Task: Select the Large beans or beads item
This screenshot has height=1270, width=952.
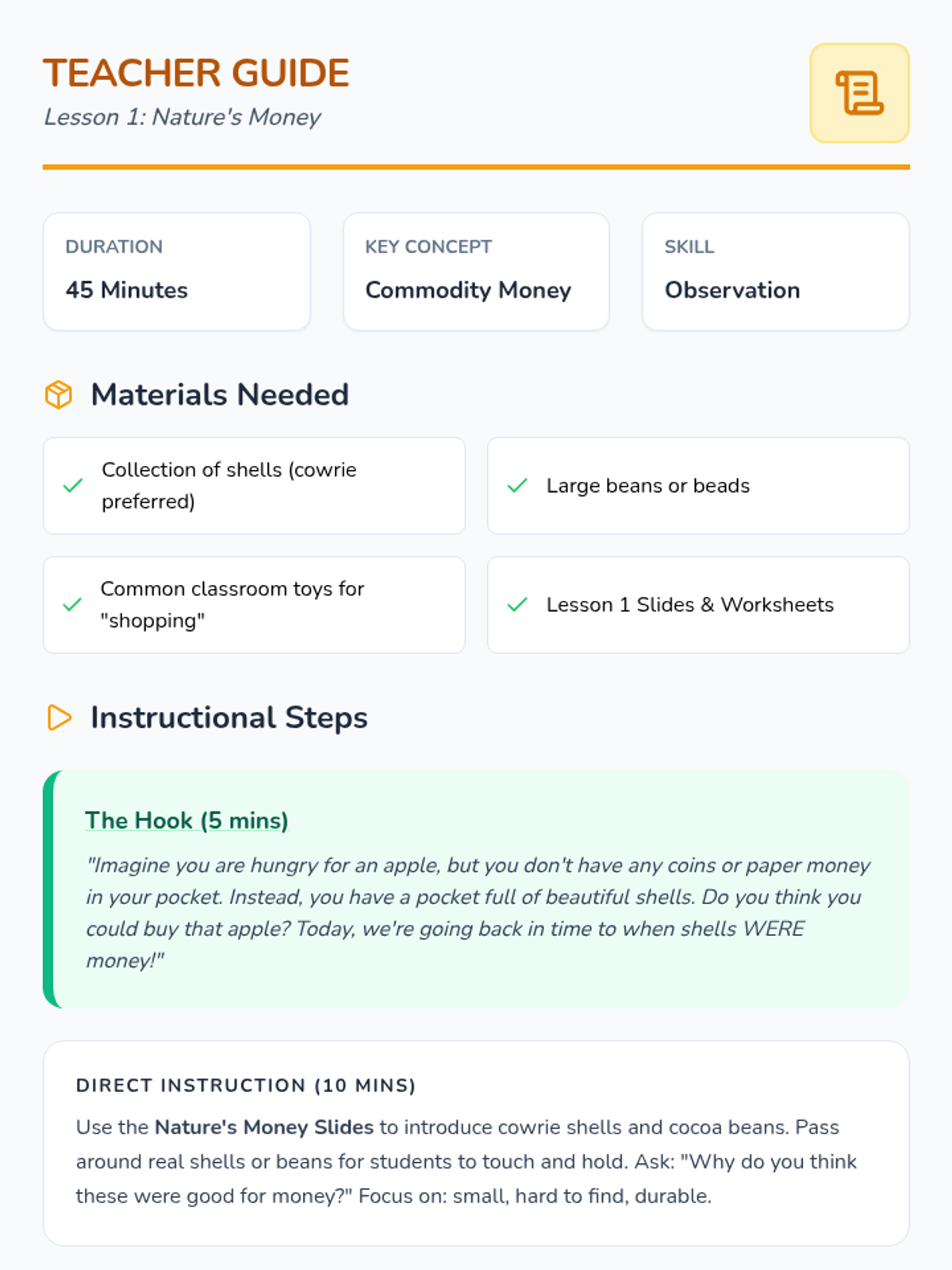Action: [x=698, y=486]
